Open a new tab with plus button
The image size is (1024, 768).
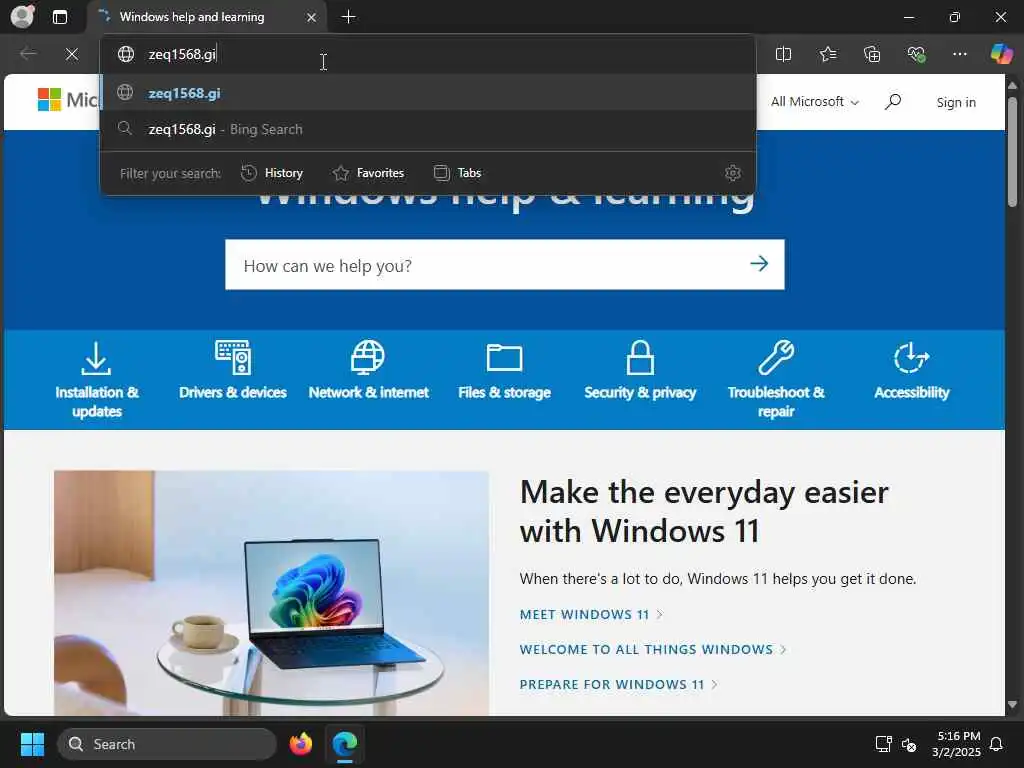(x=349, y=17)
